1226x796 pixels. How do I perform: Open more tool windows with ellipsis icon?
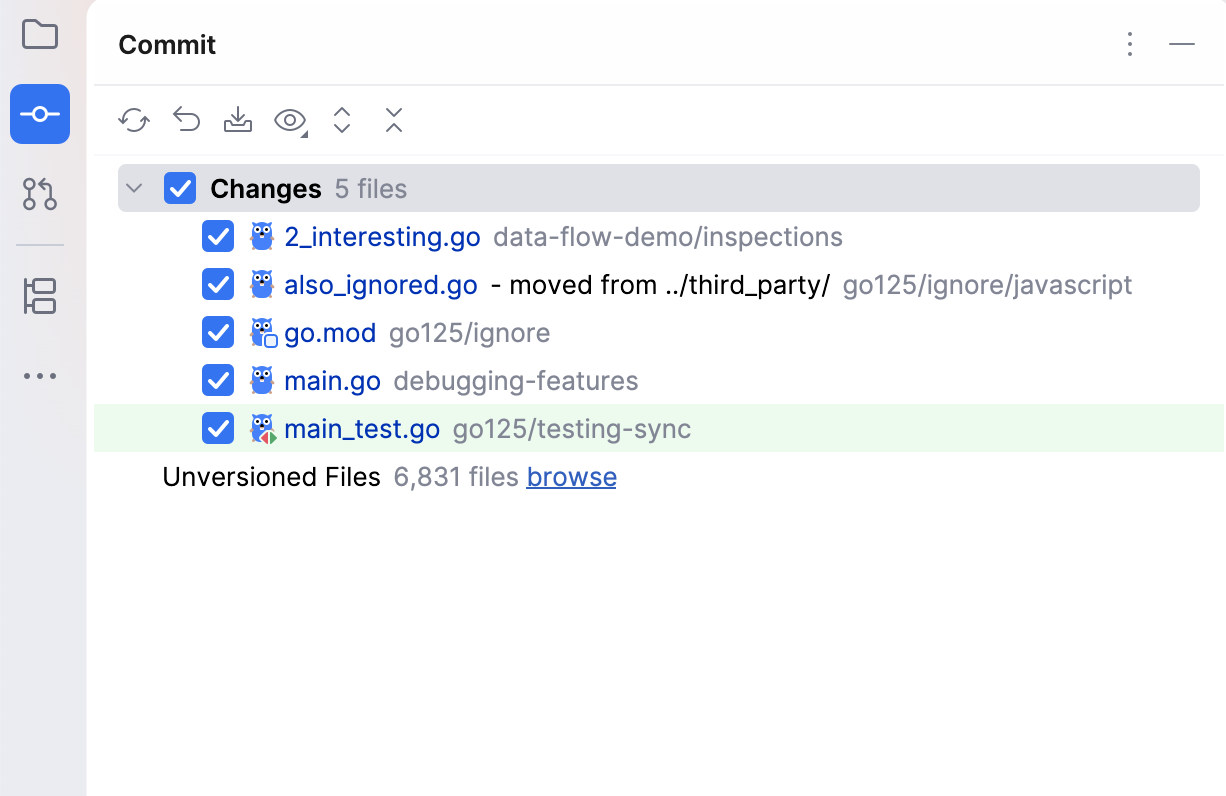39,375
